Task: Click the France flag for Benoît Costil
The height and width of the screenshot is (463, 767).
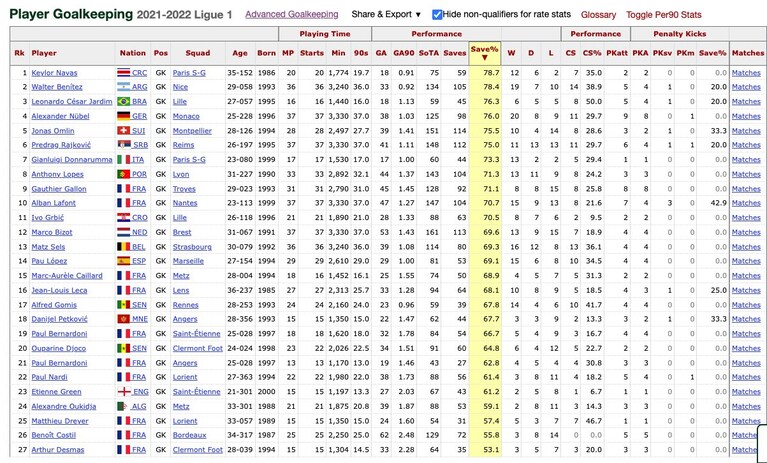Action: point(123,435)
